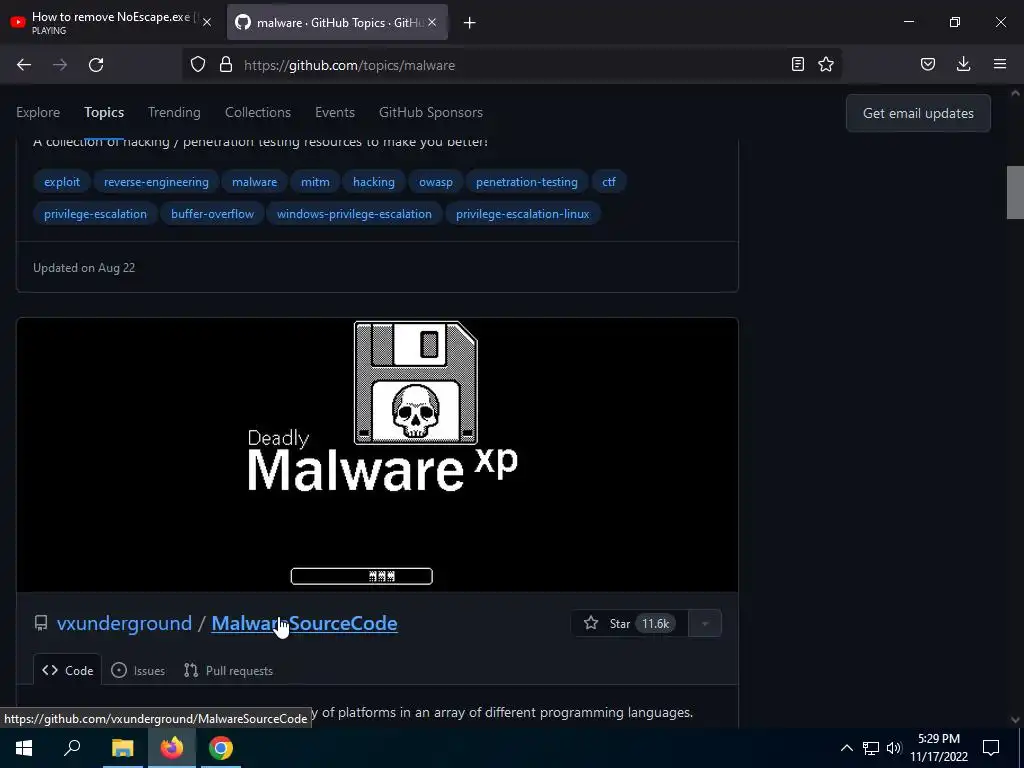The width and height of the screenshot is (1024, 768).
Task: Select the penetration-testing topic tag
Action: [x=527, y=182]
